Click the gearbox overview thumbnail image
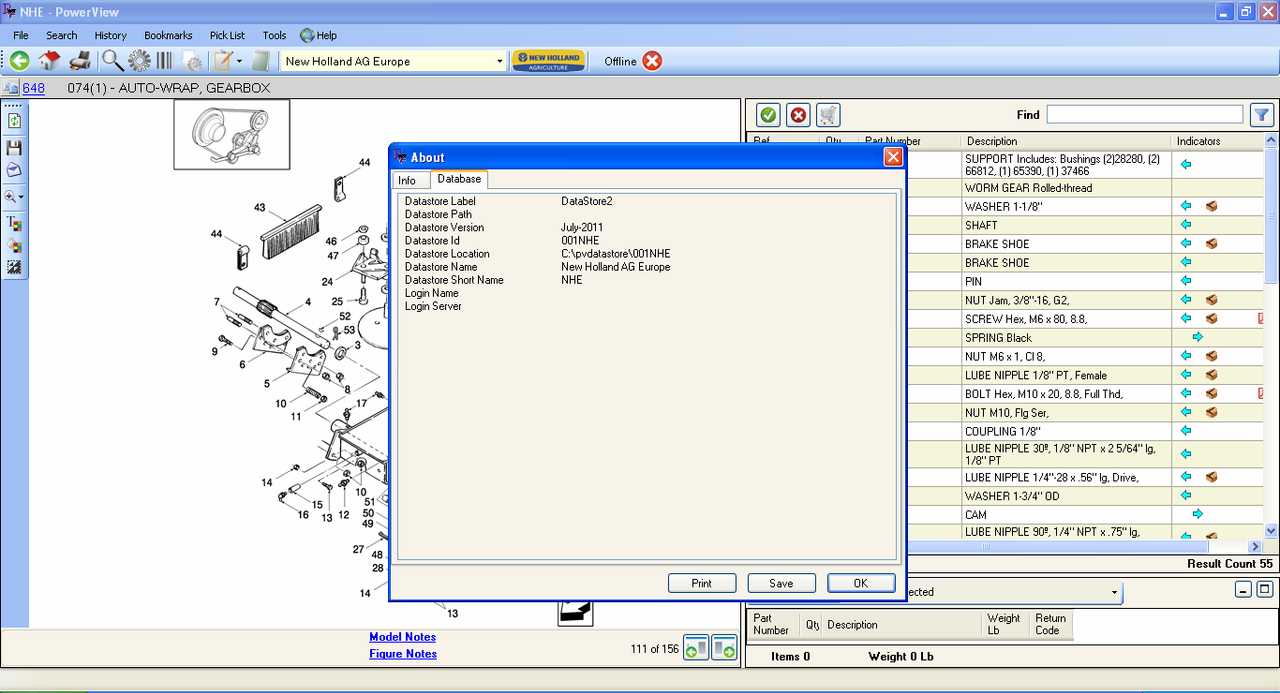Image resolution: width=1280 pixels, height=693 pixels. pyautogui.click(x=232, y=134)
